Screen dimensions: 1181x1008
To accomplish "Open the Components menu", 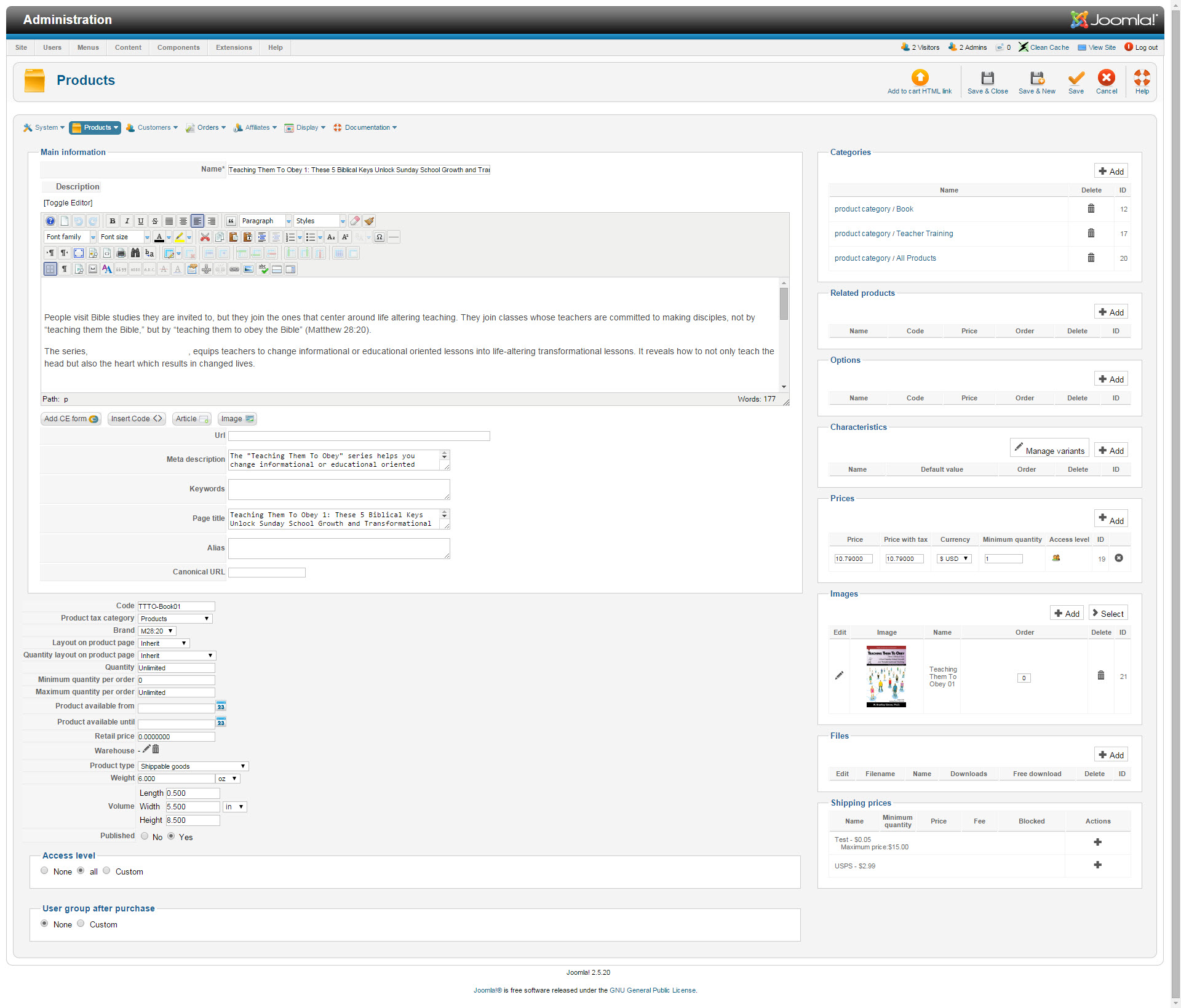I will (178, 47).
